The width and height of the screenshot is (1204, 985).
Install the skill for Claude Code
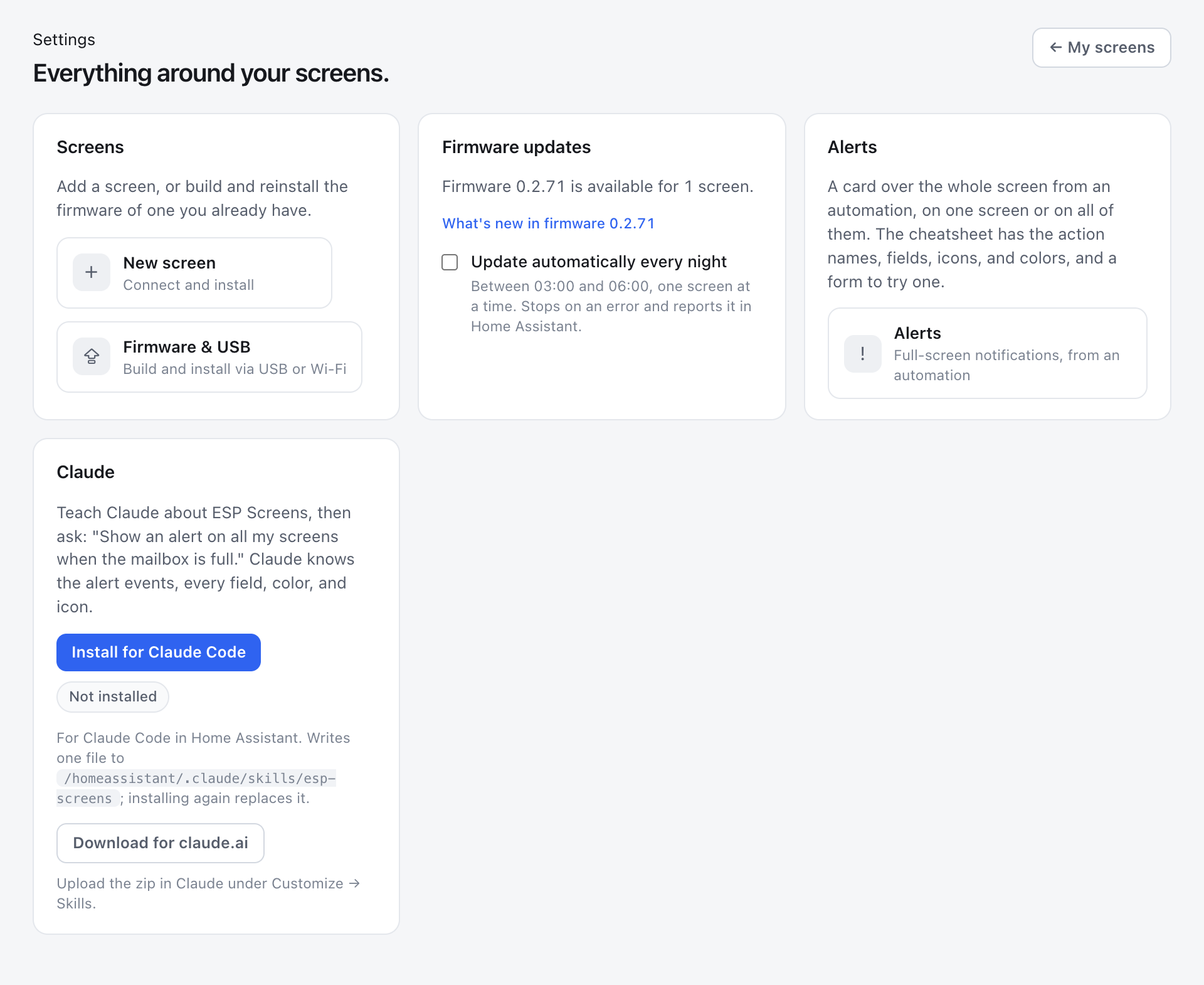click(159, 652)
